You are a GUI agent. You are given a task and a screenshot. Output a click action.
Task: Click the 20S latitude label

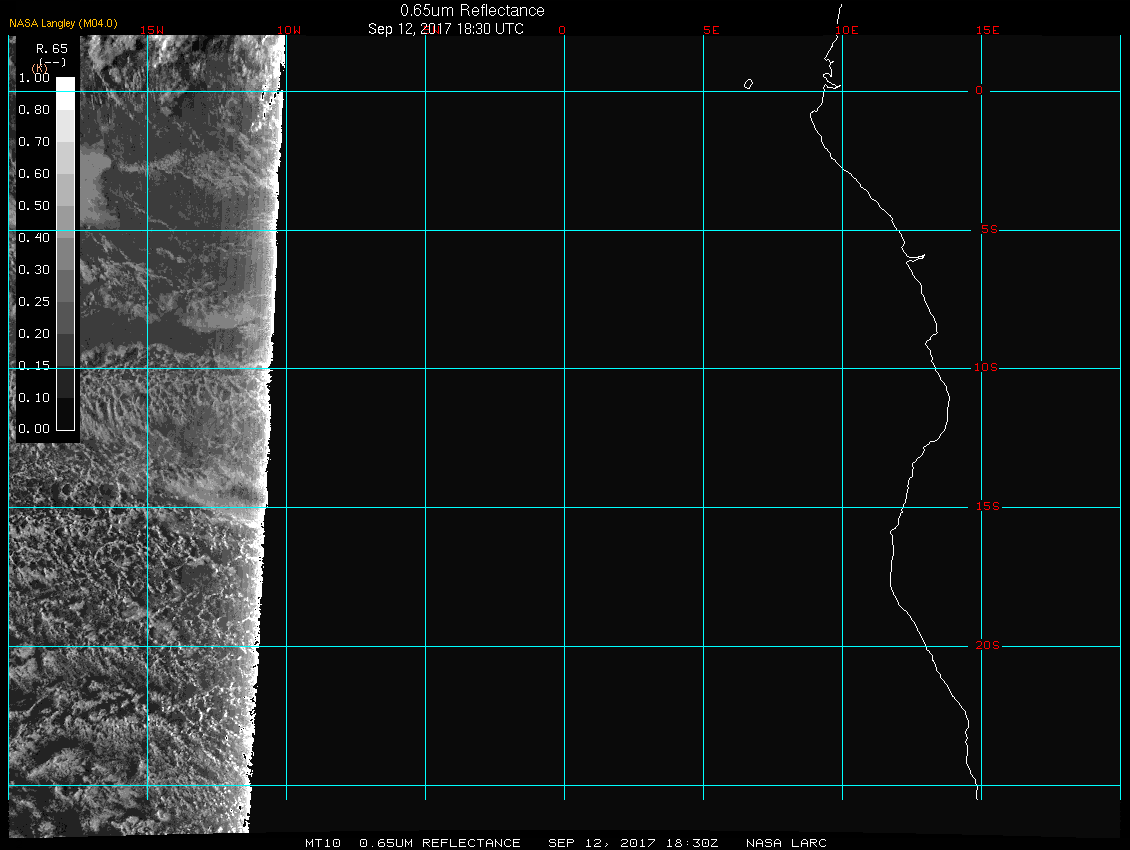pyautogui.click(x=987, y=645)
